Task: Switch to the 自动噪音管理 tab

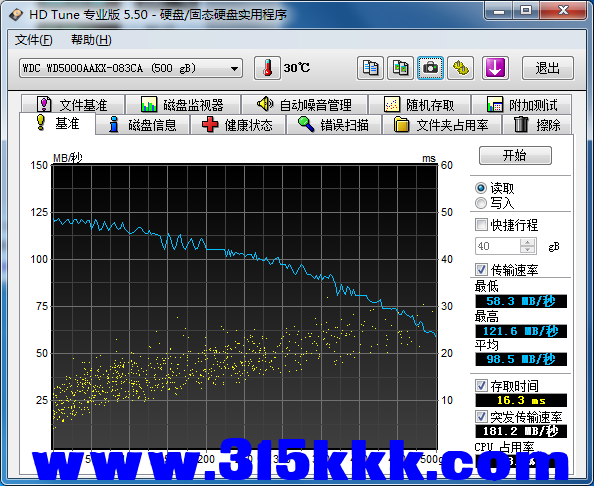Action: pyautogui.click(x=305, y=105)
